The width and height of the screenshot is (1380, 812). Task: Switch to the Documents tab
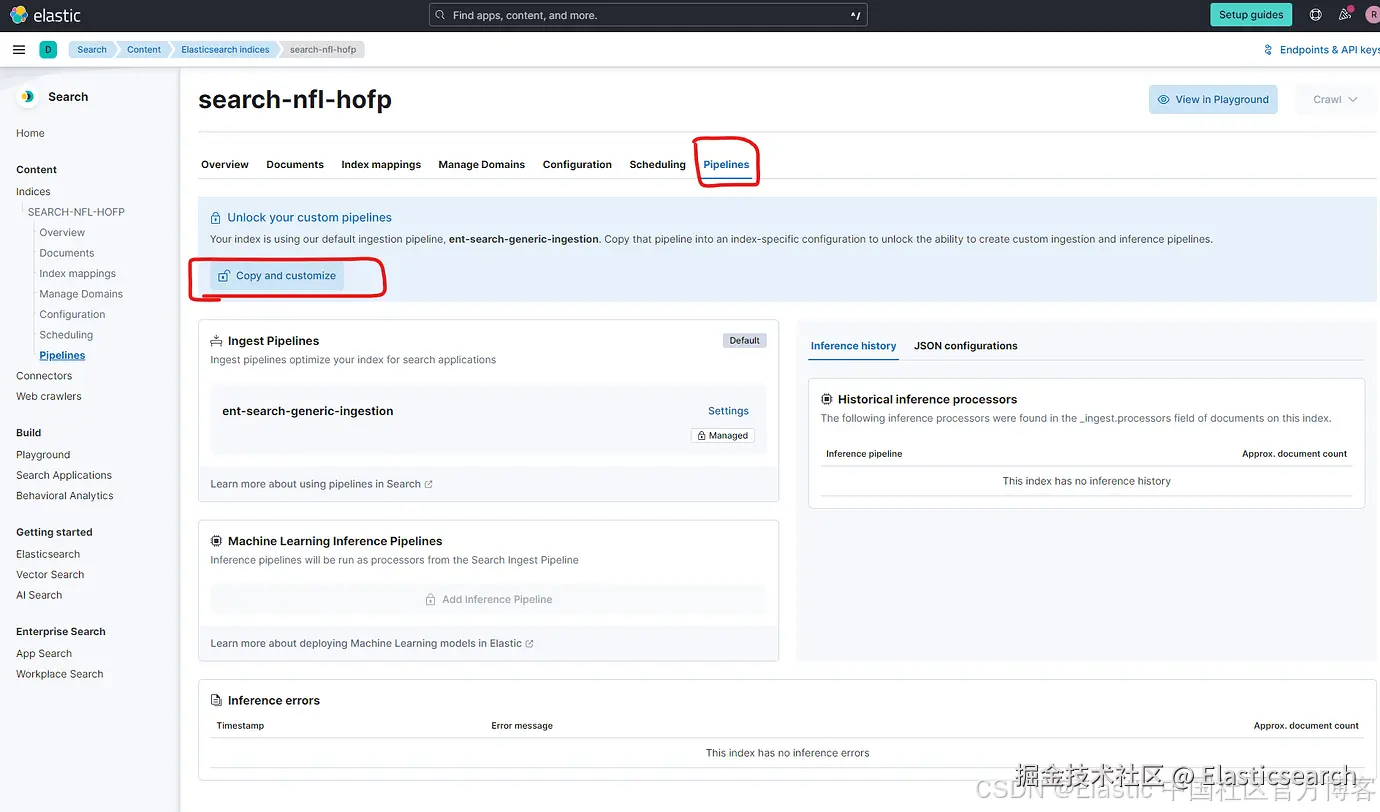pos(295,165)
